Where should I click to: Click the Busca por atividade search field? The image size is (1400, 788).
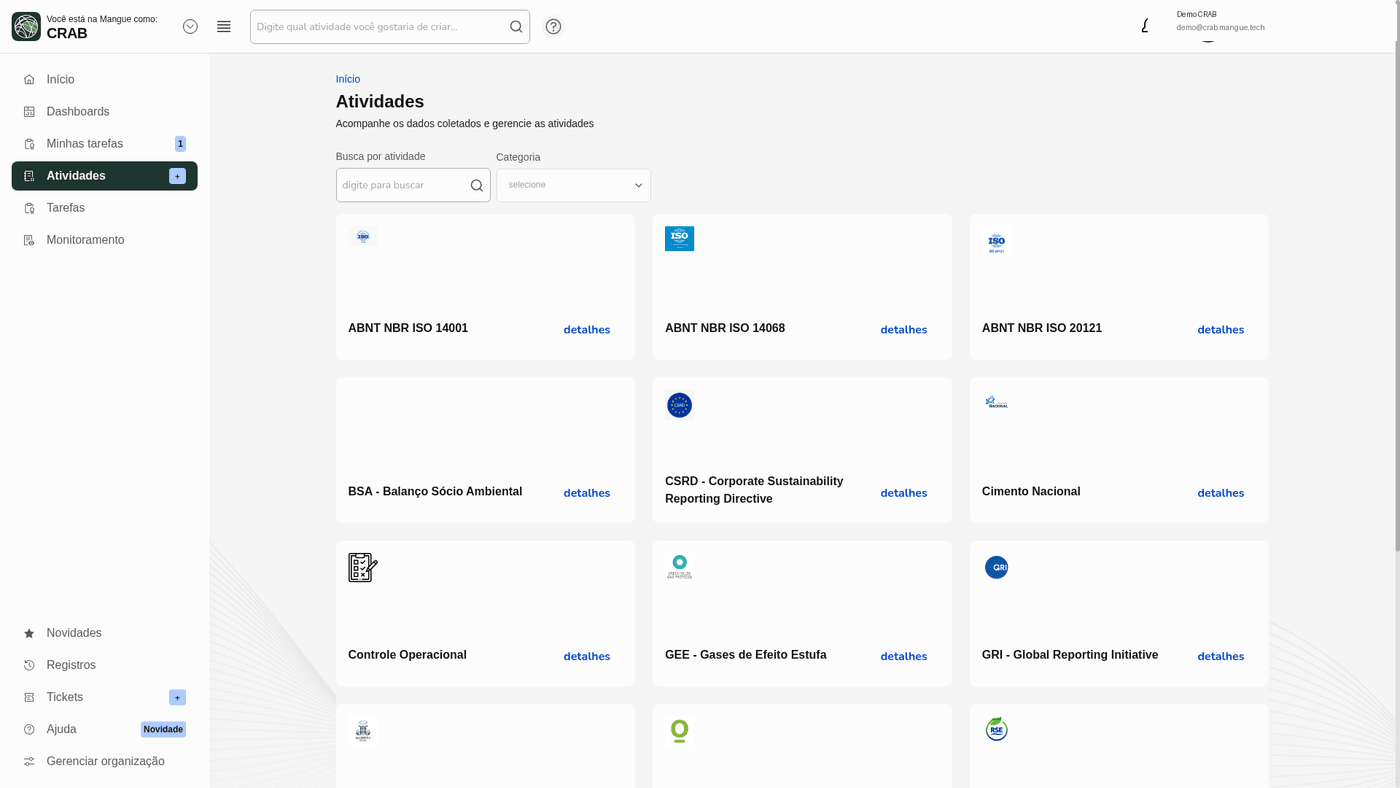[413, 185]
